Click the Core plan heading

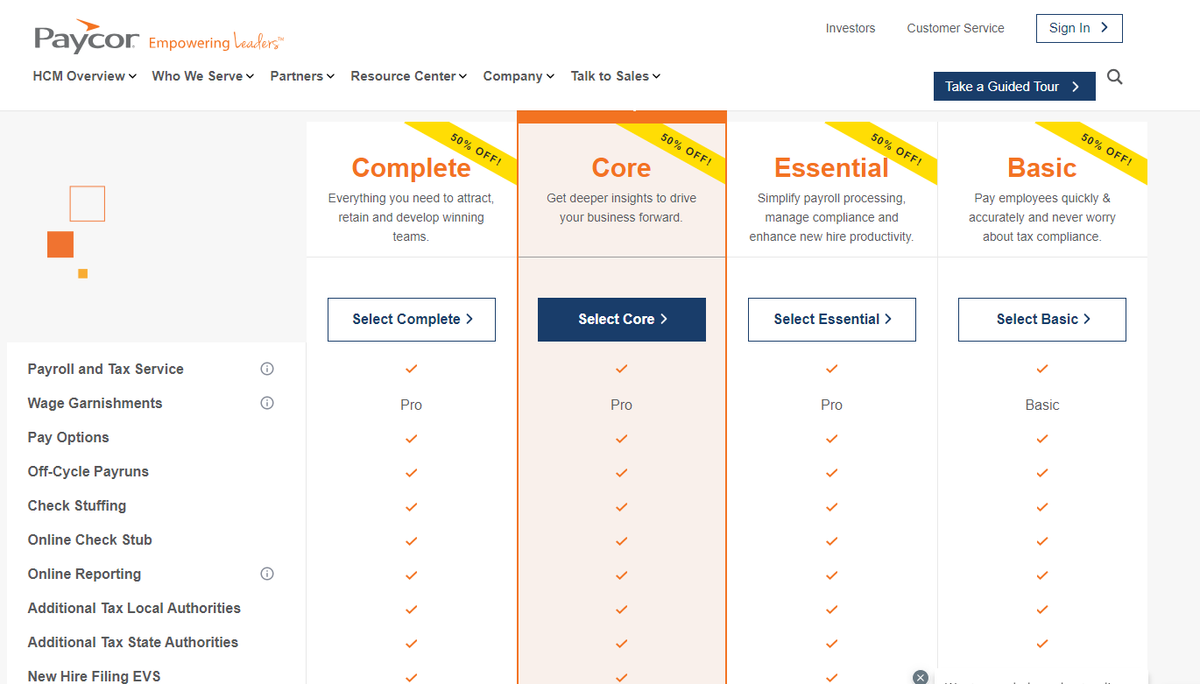point(621,168)
